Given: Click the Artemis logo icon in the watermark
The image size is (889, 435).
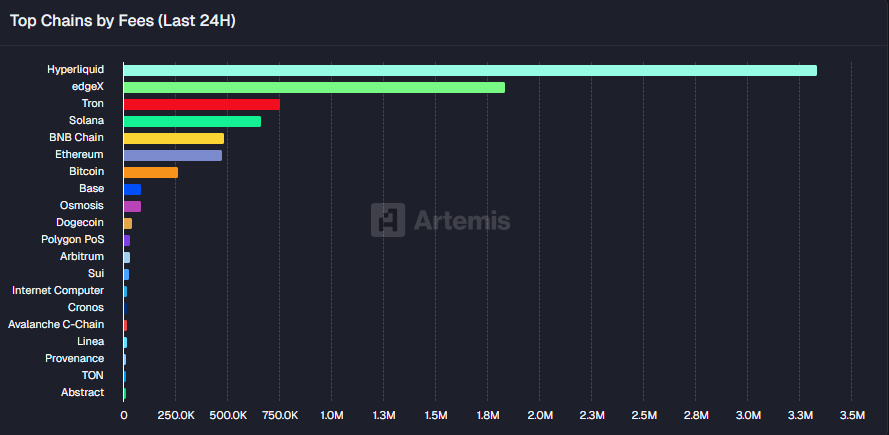Looking at the screenshot, I should [388, 221].
